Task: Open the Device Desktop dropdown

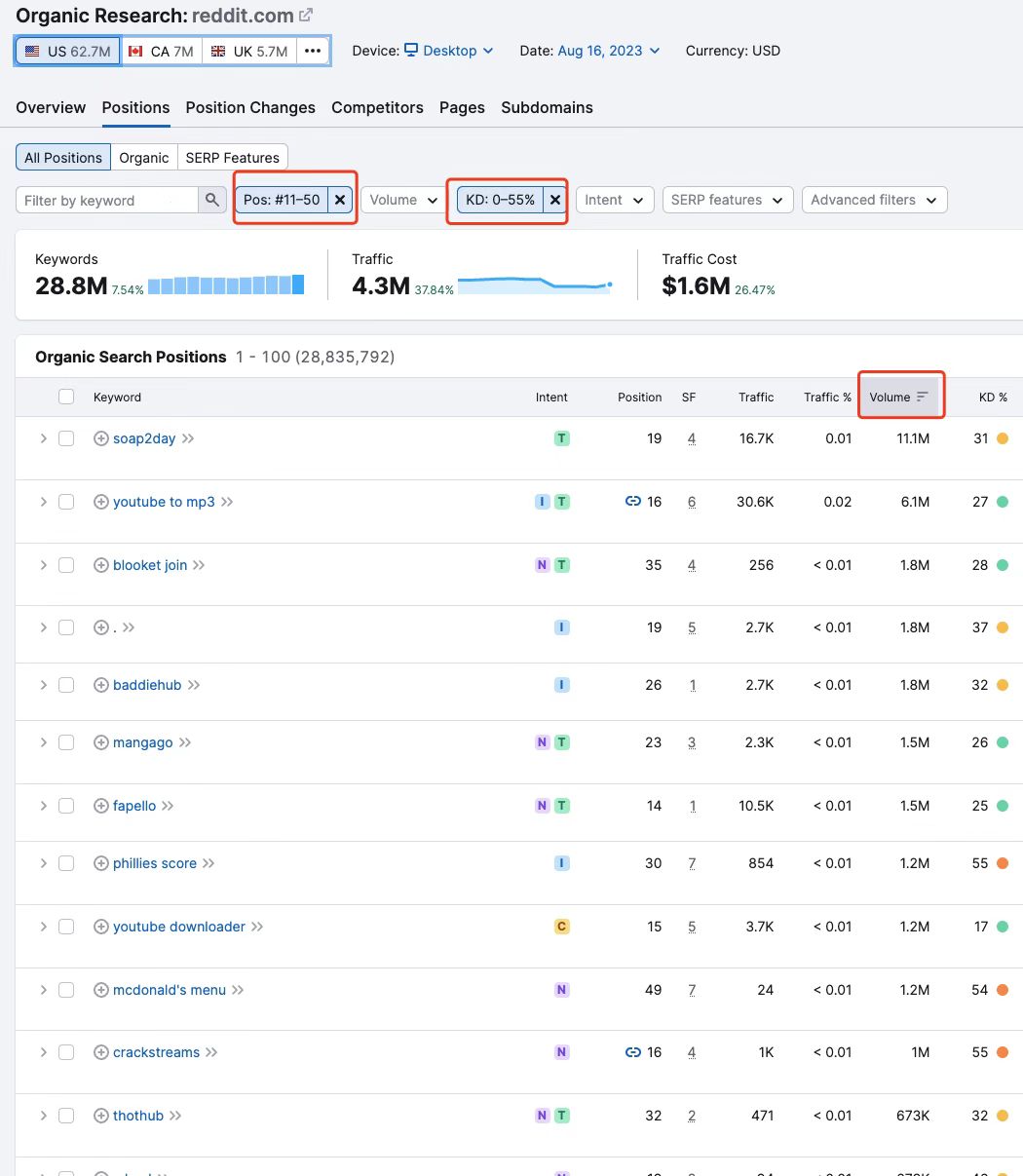Action: [449, 51]
